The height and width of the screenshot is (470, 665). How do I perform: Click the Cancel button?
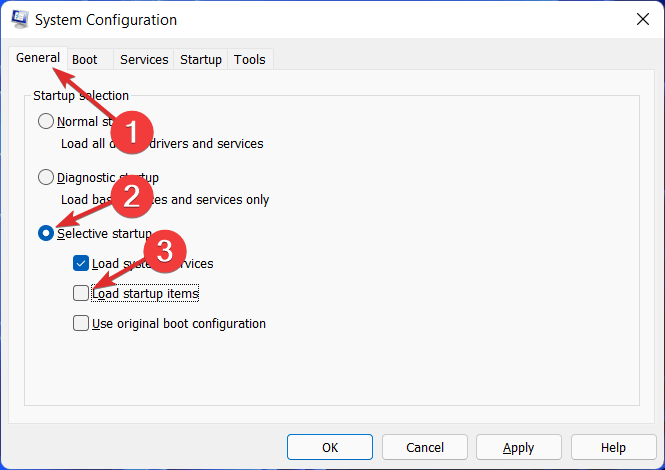(x=425, y=448)
